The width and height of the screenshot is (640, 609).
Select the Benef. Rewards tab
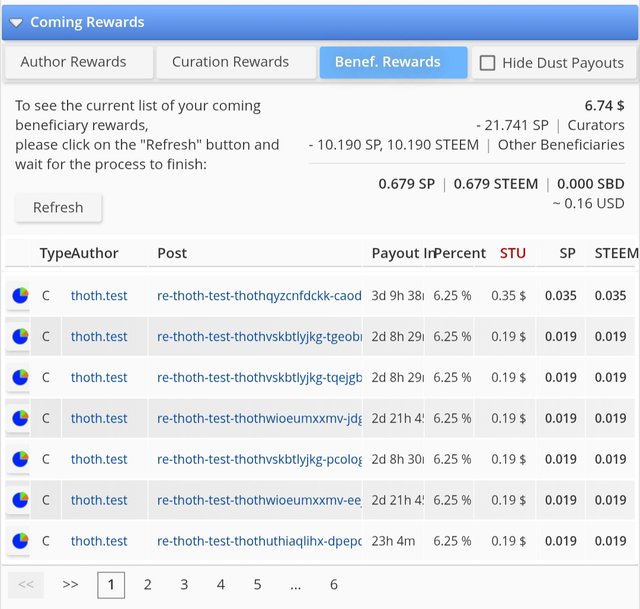pyautogui.click(x=392, y=62)
